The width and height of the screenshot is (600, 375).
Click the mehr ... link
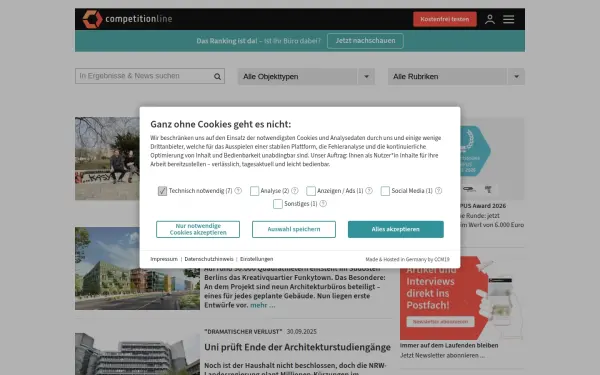click(262, 305)
